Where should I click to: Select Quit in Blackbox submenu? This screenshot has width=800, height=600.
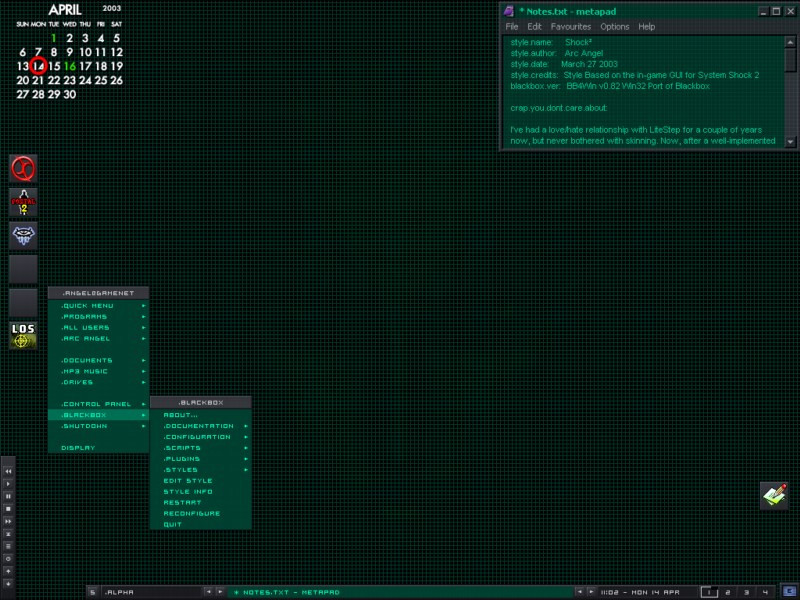click(201, 524)
